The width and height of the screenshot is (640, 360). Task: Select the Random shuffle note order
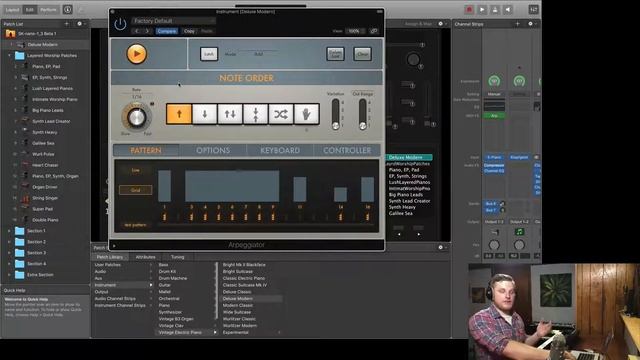pyautogui.click(x=281, y=114)
